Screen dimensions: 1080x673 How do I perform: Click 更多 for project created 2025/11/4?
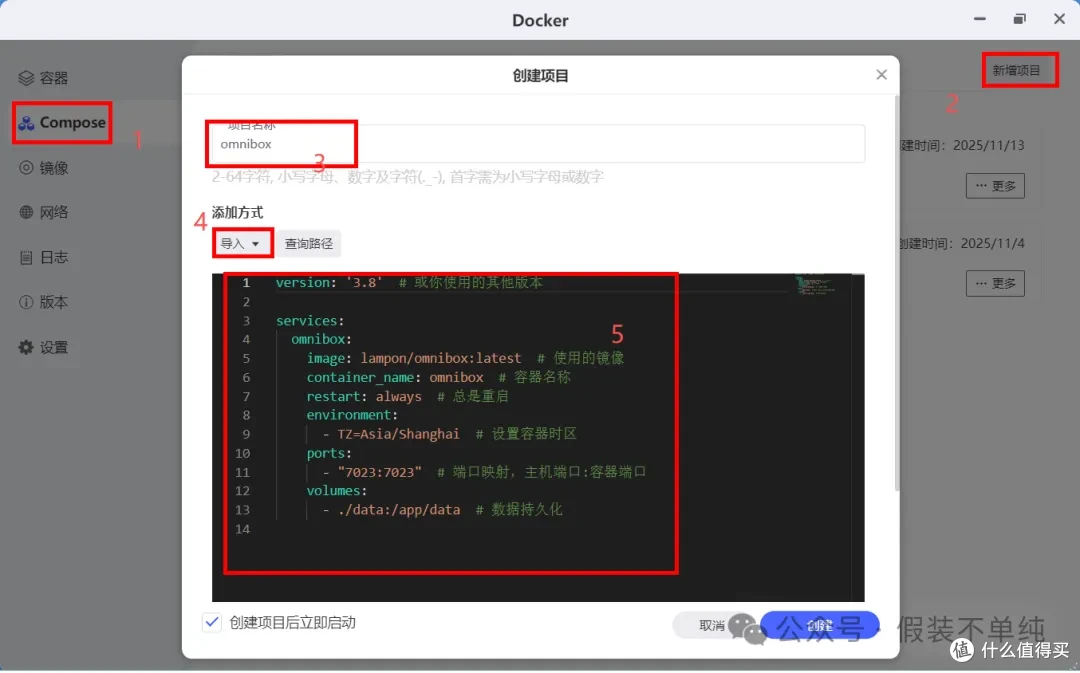click(995, 284)
